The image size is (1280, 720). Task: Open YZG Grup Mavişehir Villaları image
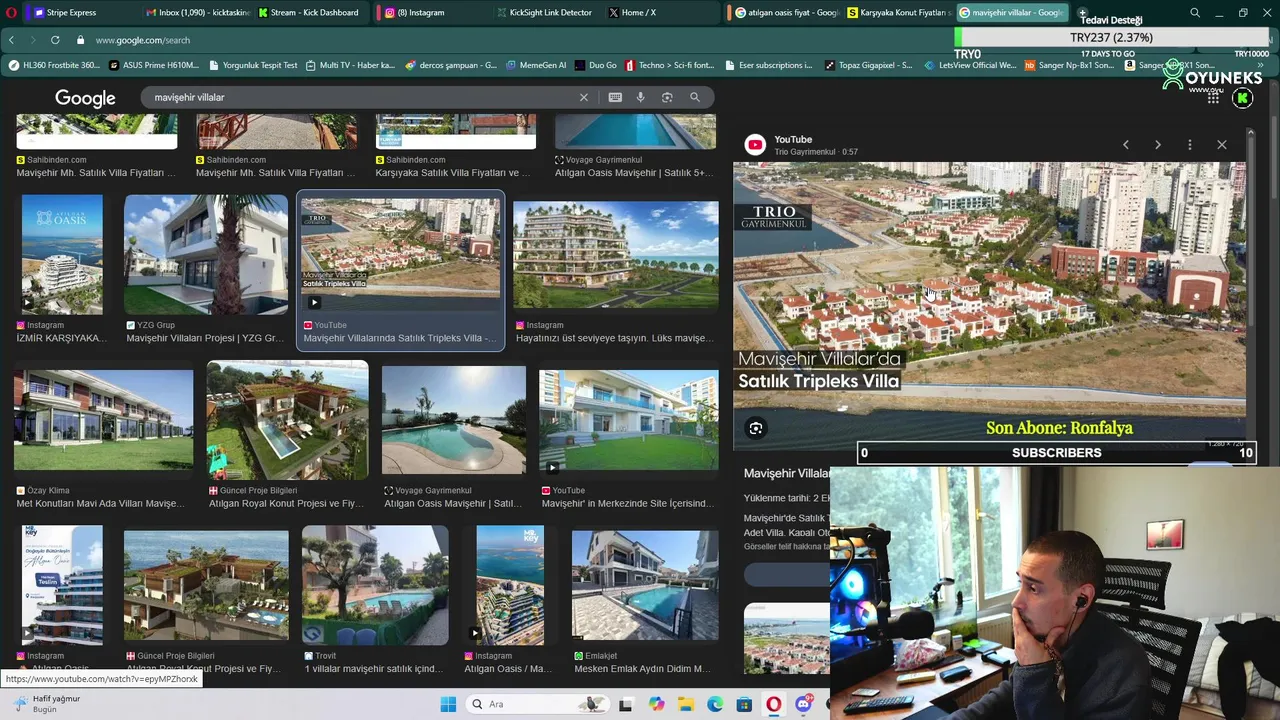coord(206,255)
